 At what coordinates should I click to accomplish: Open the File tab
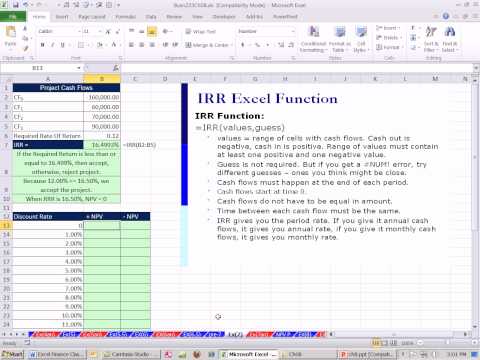tap(13, 16)
